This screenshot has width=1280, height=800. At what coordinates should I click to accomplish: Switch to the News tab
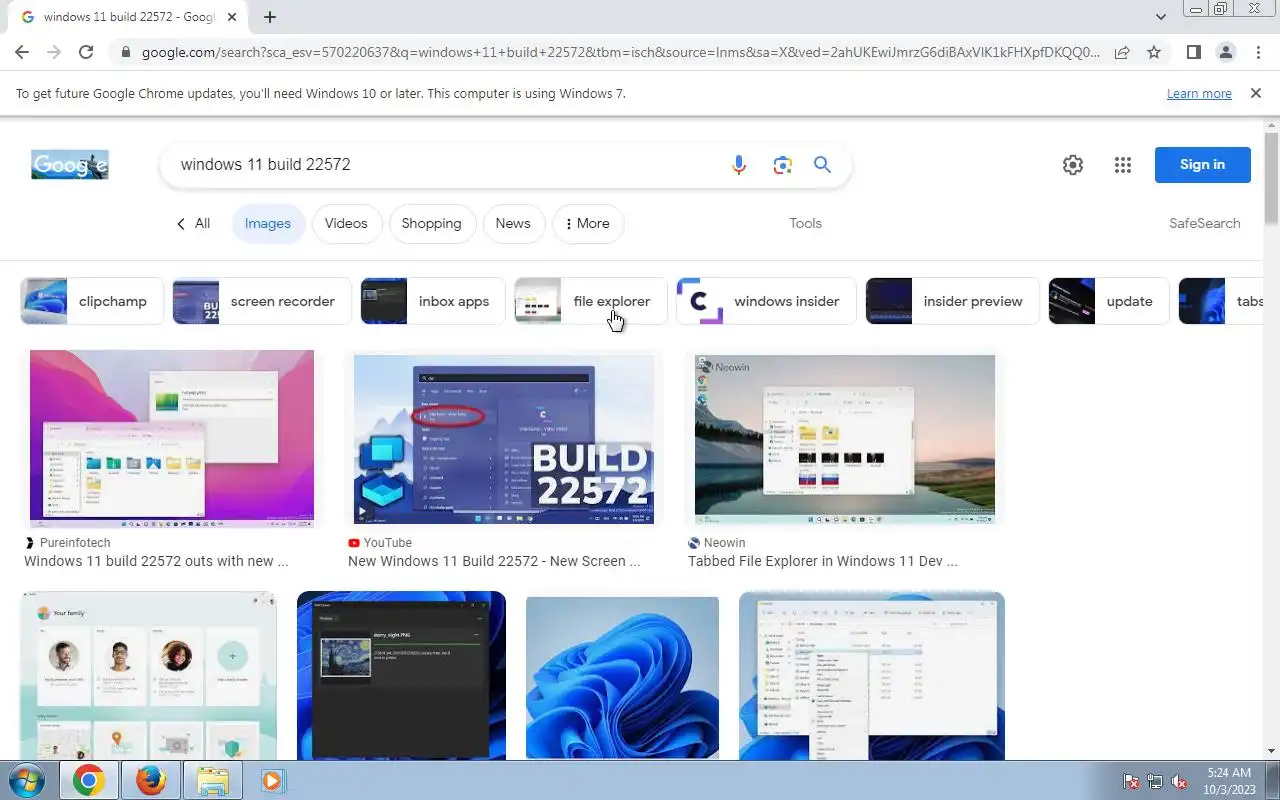(x=513, y=224)
